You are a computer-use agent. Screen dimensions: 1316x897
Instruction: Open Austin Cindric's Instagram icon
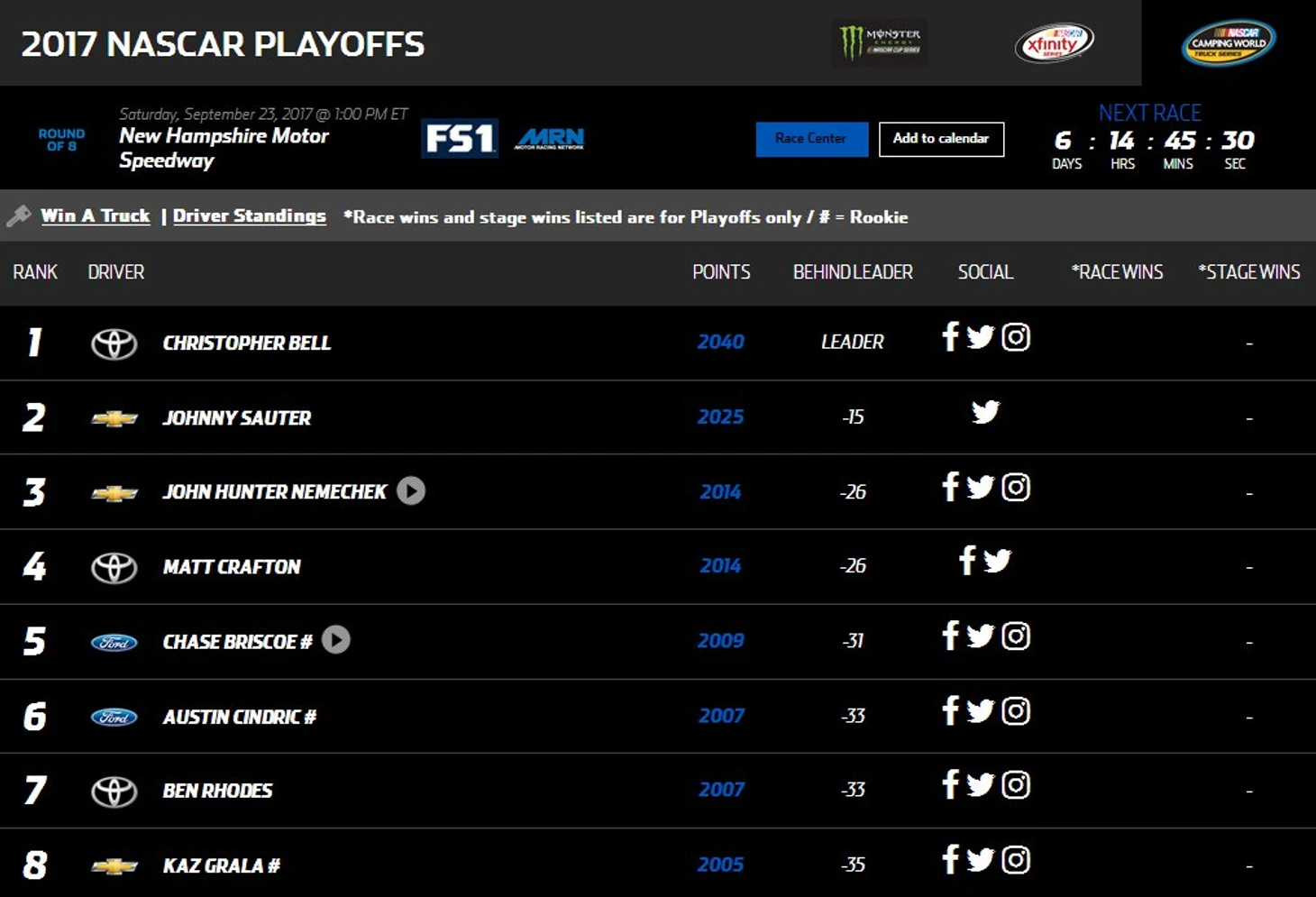click(x=1016, y=710)
